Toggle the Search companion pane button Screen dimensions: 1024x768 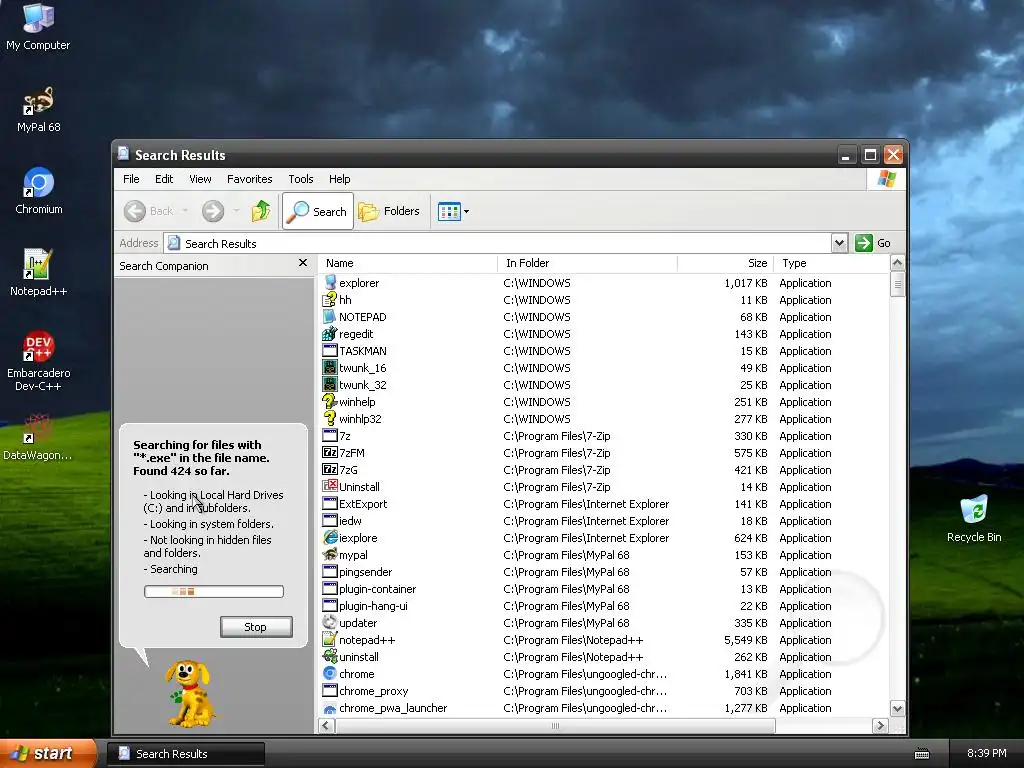318,211
